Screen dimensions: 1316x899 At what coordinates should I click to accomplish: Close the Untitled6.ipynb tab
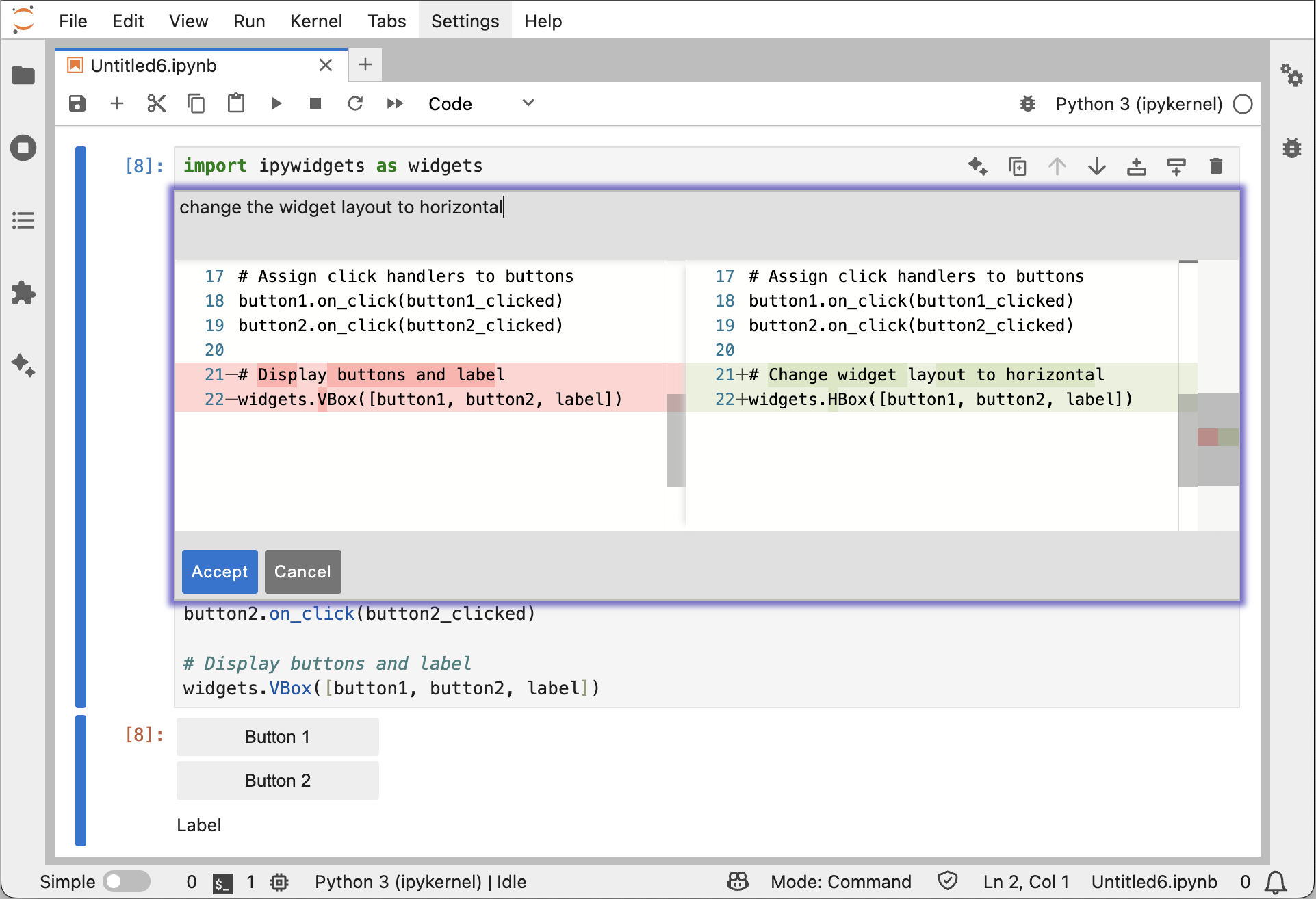coord(326,66)
